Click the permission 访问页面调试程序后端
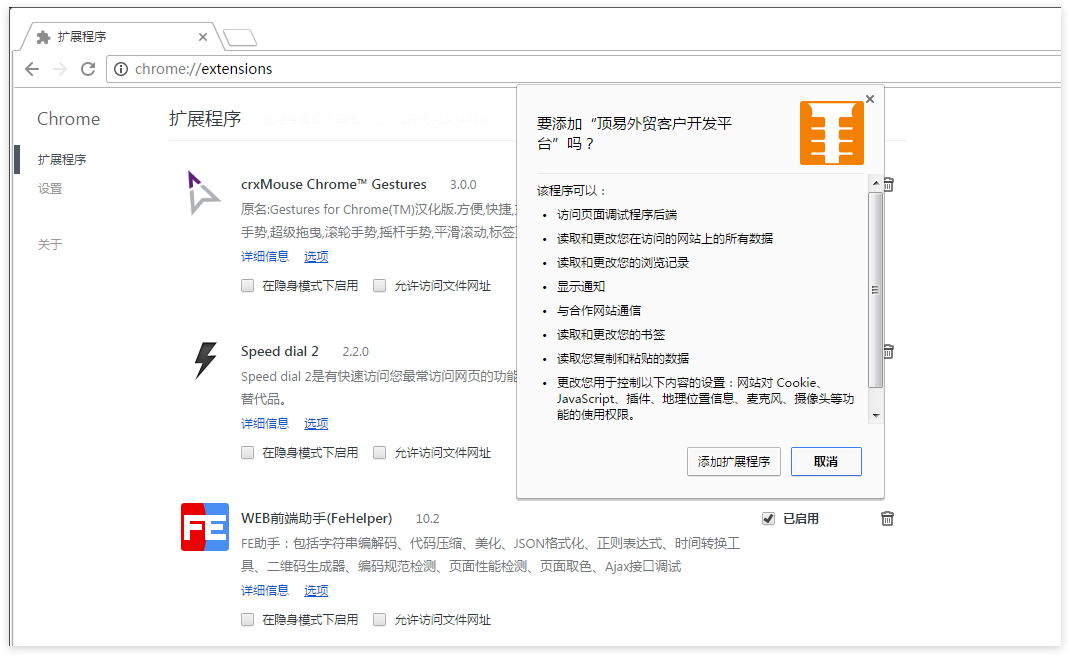The image size is (1070, 657). tap(617, 215)
